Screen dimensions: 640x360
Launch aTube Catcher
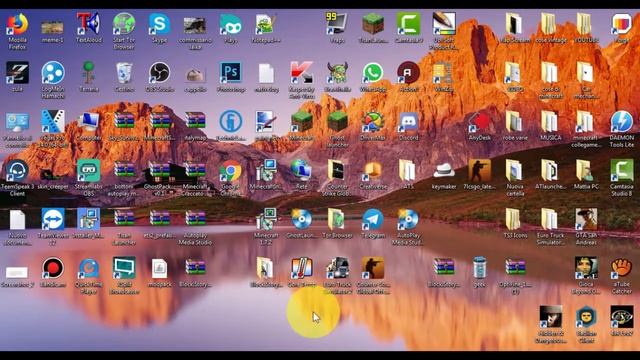tap(621, 268)
